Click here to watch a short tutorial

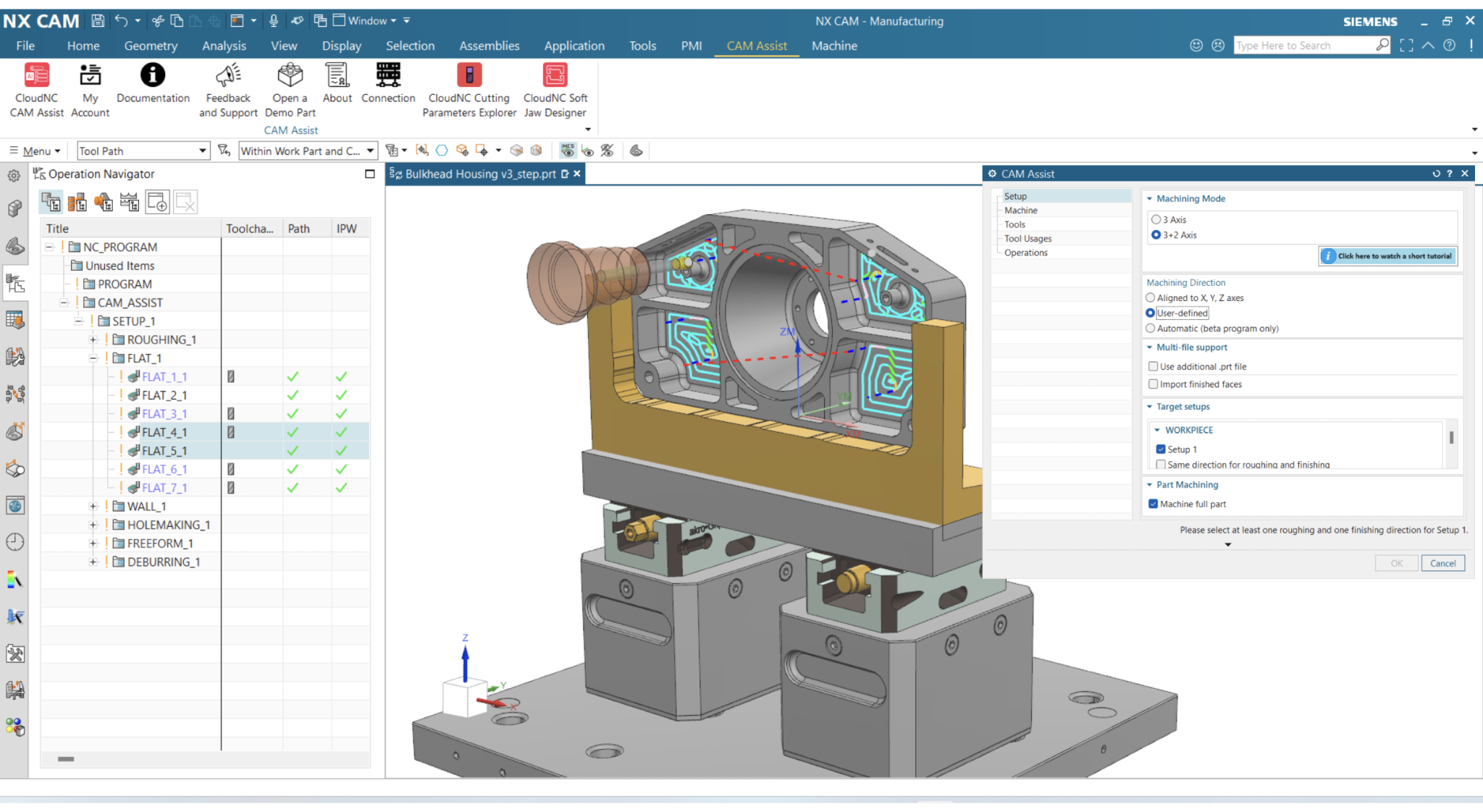point(1387,255)
